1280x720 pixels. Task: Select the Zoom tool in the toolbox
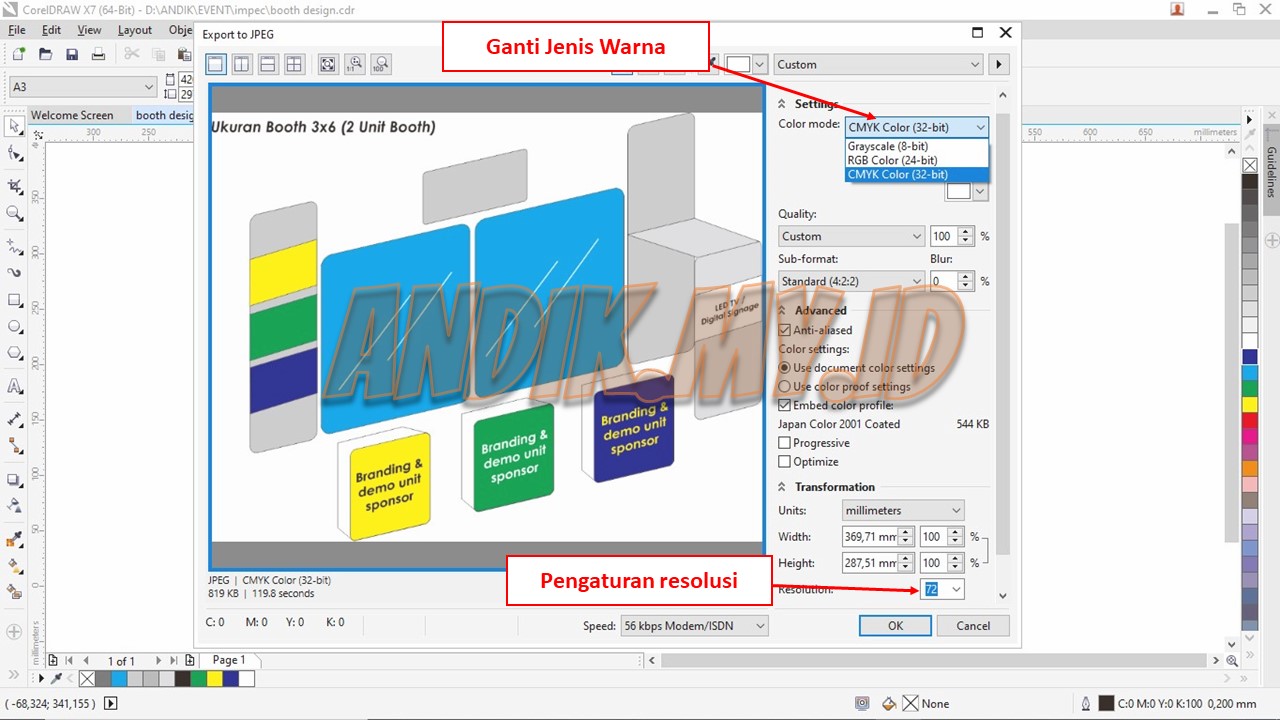click(14, 213)
